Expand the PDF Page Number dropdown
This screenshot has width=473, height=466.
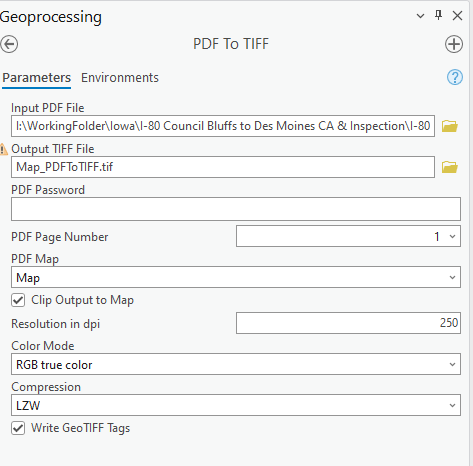[348, 236]
